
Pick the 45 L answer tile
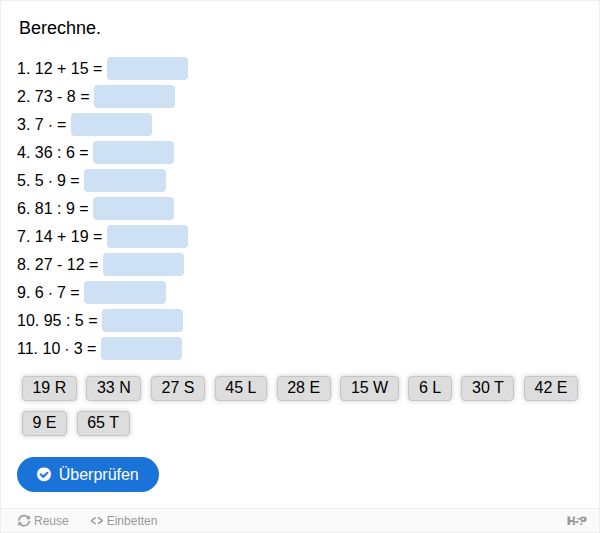(x=241, y=388)
